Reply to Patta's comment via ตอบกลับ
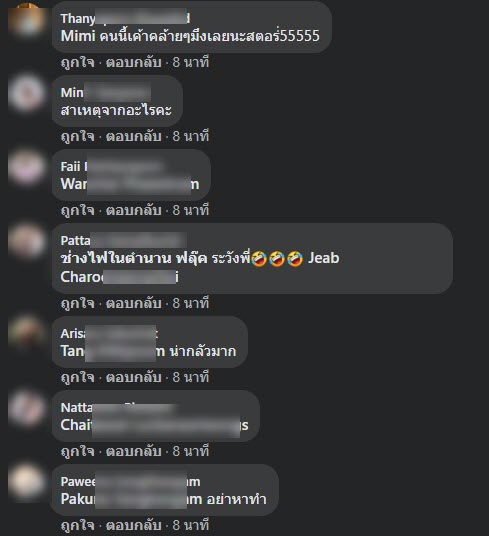The width and height of the screenshot is (489, 536). click(x=133, y=303)
